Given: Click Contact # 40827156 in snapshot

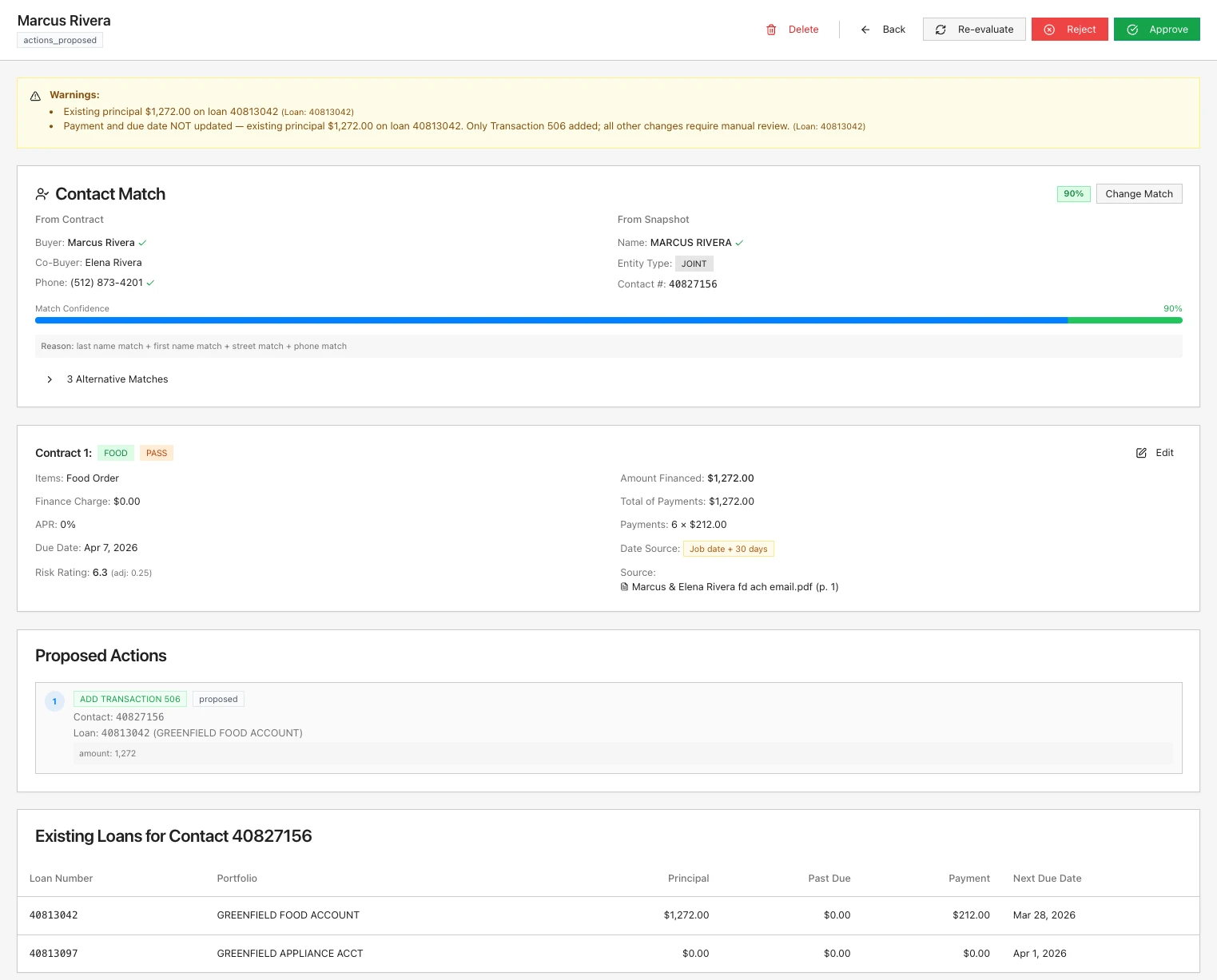Looking at the screenshot, I should pyautogui.click(x=693, y=284).
